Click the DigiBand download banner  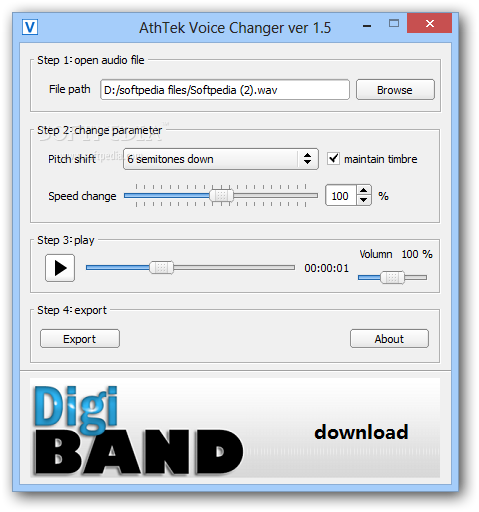pos(235,428)
